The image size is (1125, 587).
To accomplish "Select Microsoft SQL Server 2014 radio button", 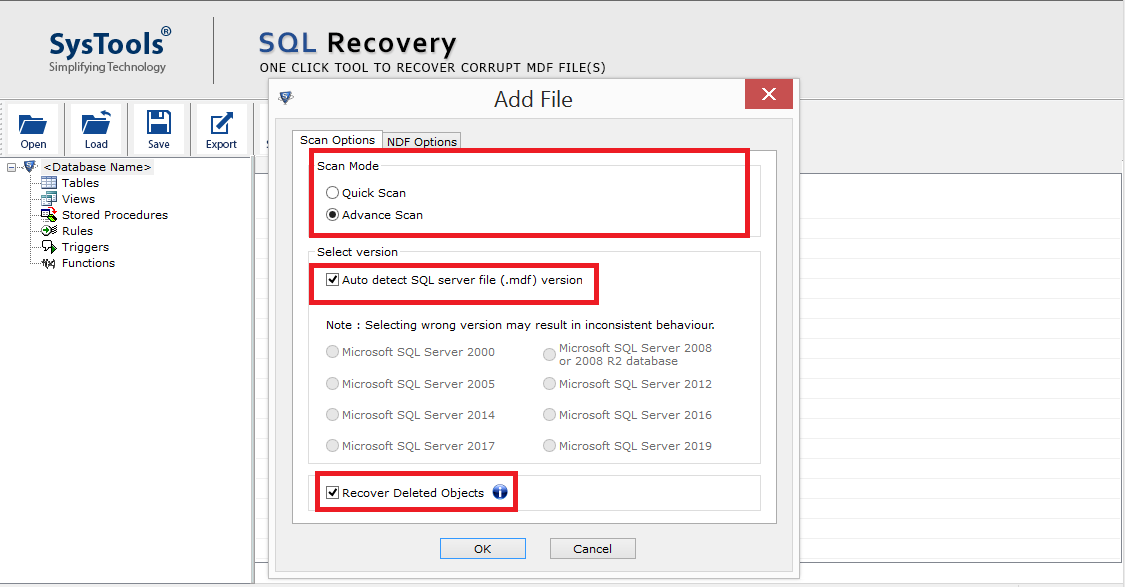I will pyautogui.click(x=332, y=415).
